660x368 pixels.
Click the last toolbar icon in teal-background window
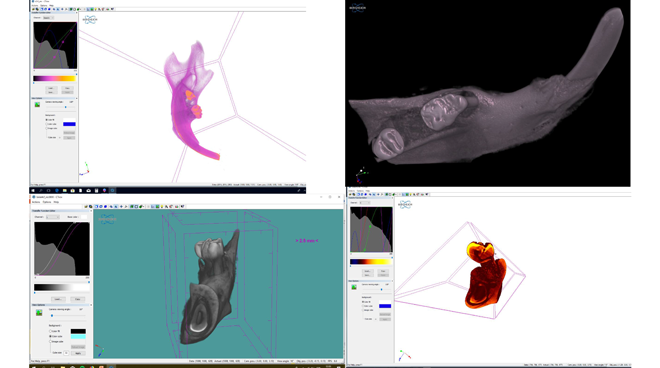182,206
